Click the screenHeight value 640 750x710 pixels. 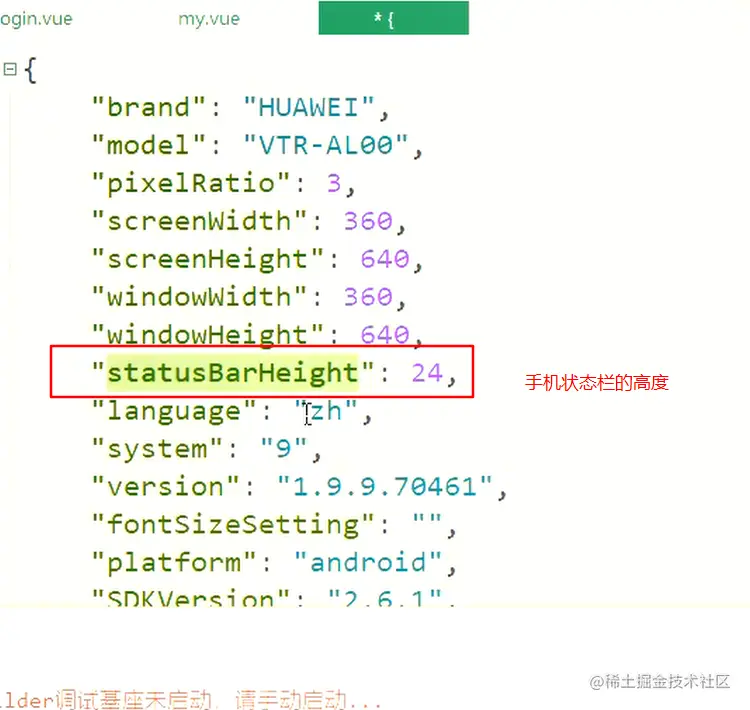pyautogui.click(x=385, y=259)
